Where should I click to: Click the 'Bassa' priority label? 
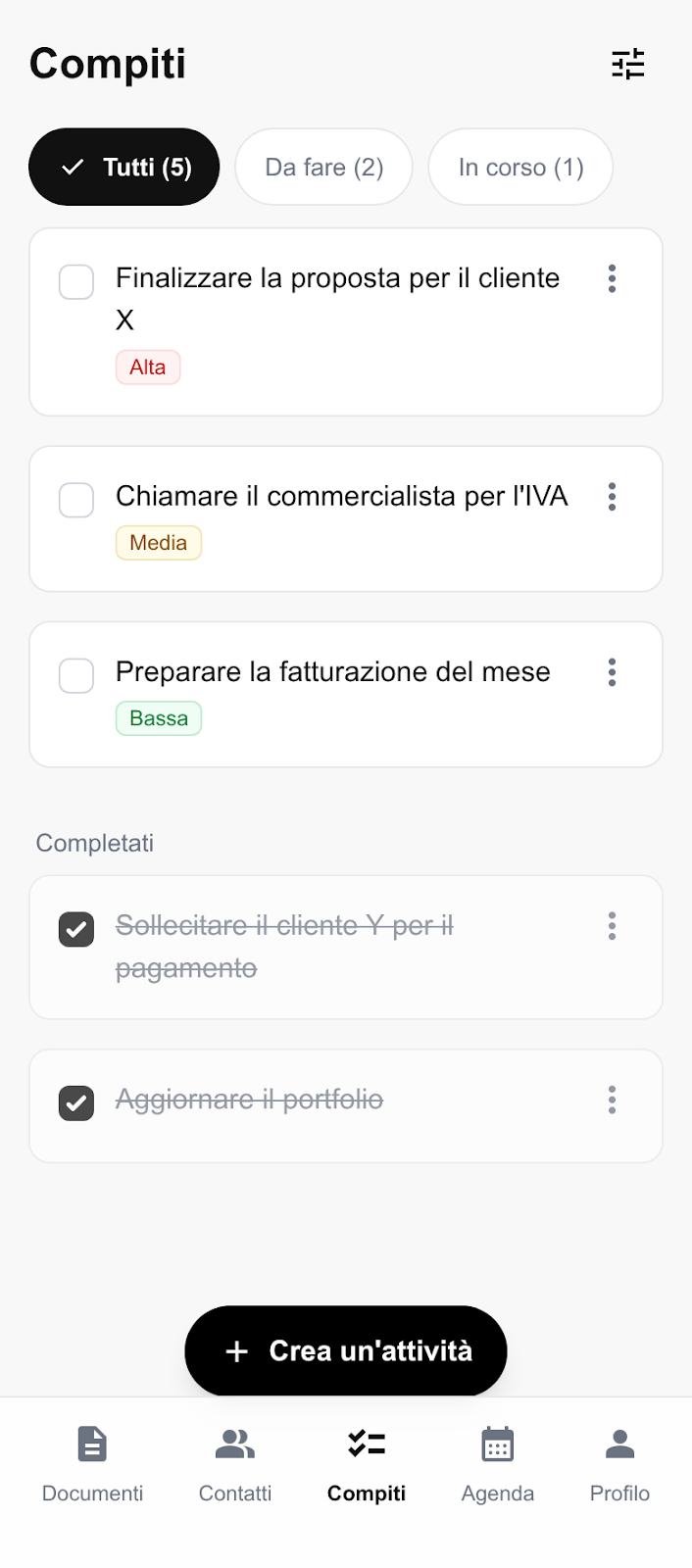[x=158, y=717]
